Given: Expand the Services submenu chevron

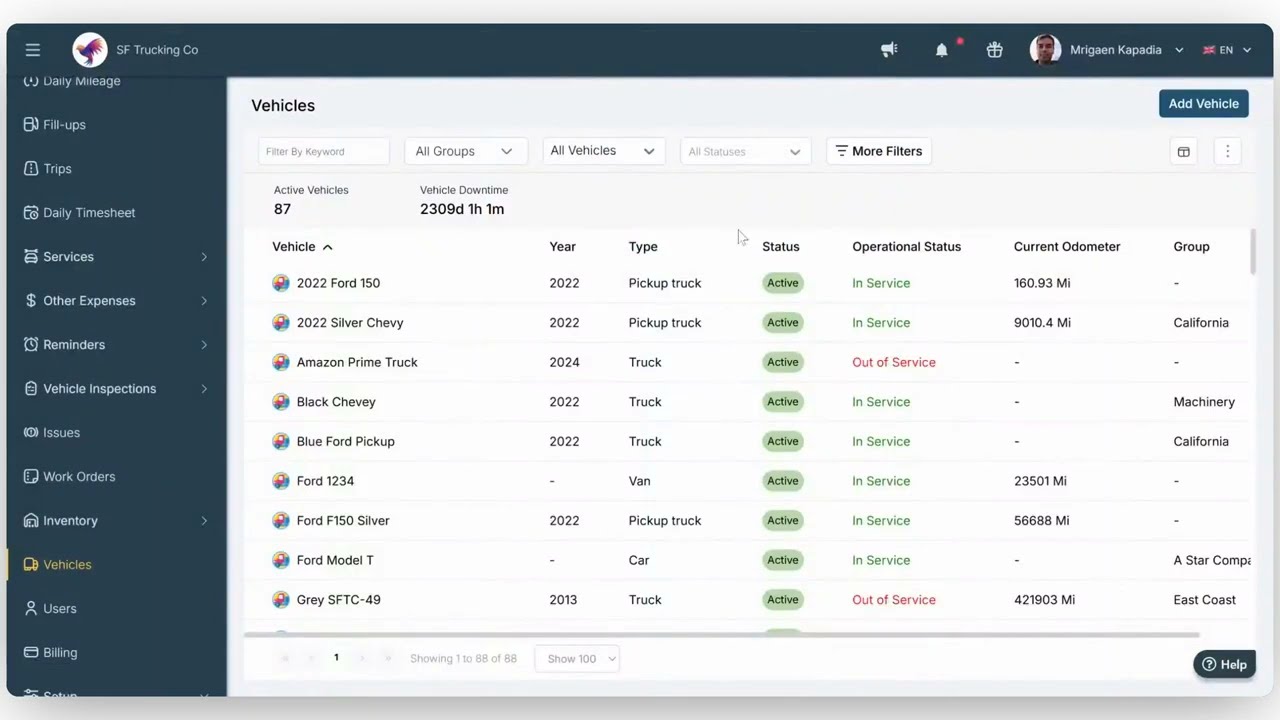Looking at the screenshot, I should tap(204, 257).
